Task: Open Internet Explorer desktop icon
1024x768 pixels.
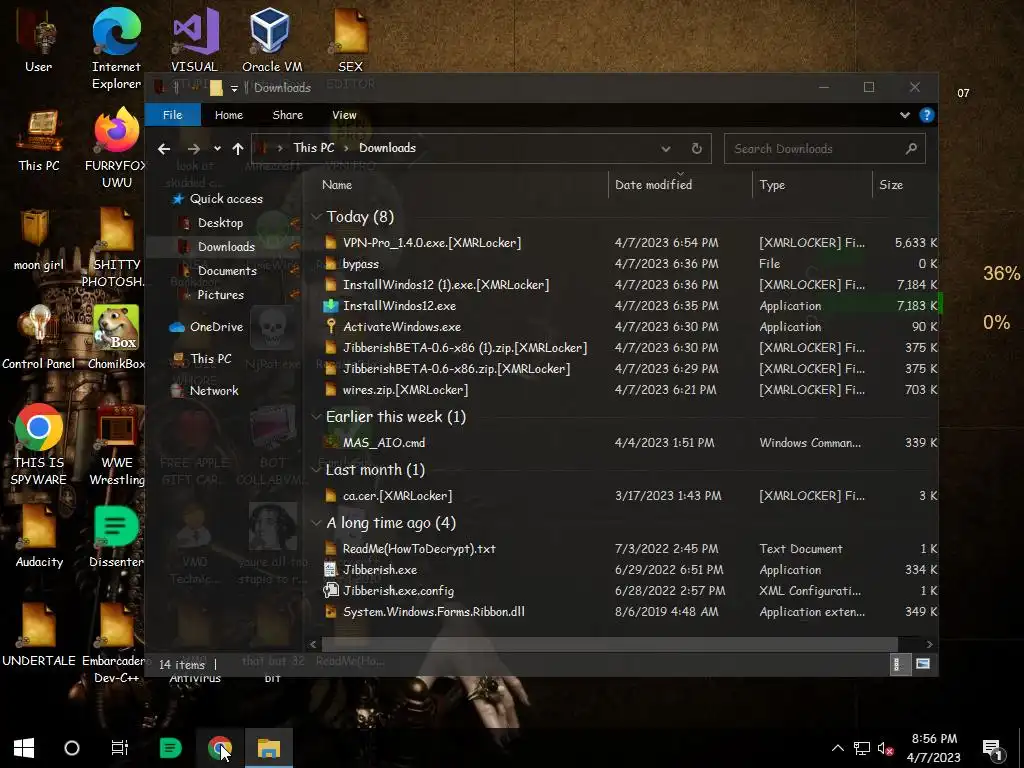Action: 116,49
